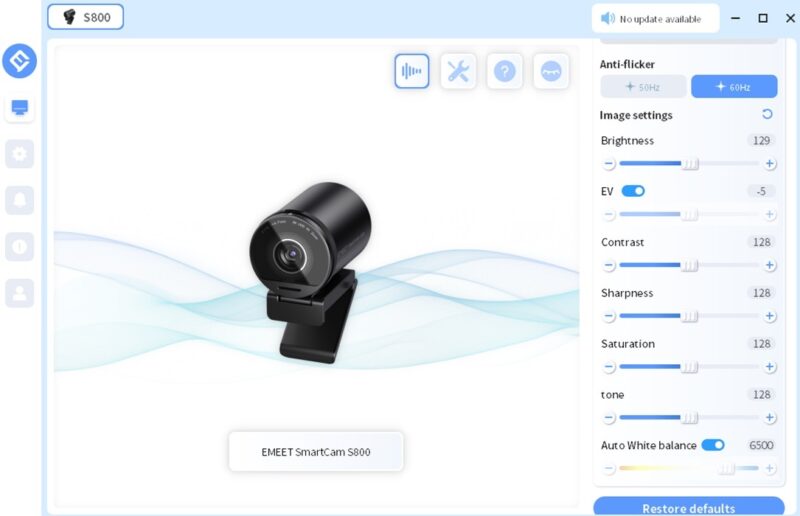Click the S800 webcam product image
The height and width of the screenshot is (516, 800).
(x=311, y=273)
